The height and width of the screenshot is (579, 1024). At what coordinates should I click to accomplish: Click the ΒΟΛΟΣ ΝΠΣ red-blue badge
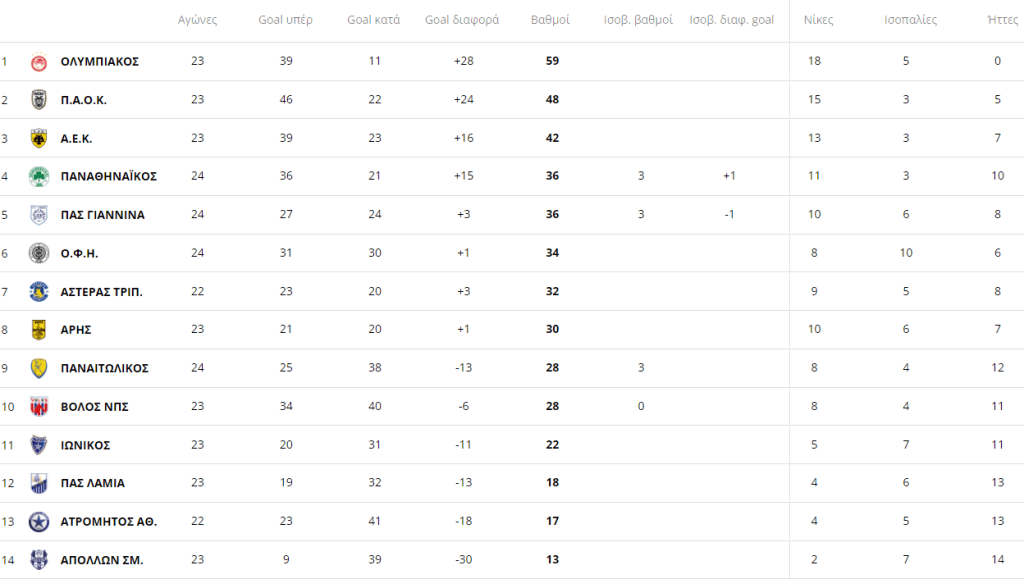pyautogui.click(x=39, y=407)
